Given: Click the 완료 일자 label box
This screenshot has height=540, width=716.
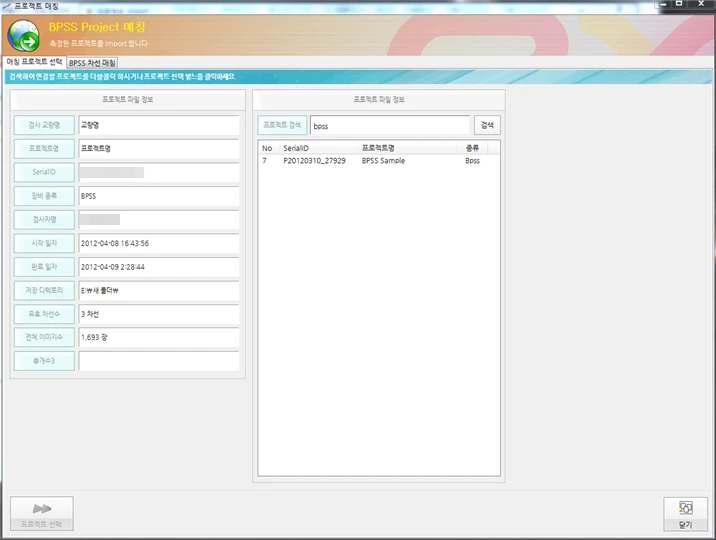Looking at the screenshot, I should point(44,267).
